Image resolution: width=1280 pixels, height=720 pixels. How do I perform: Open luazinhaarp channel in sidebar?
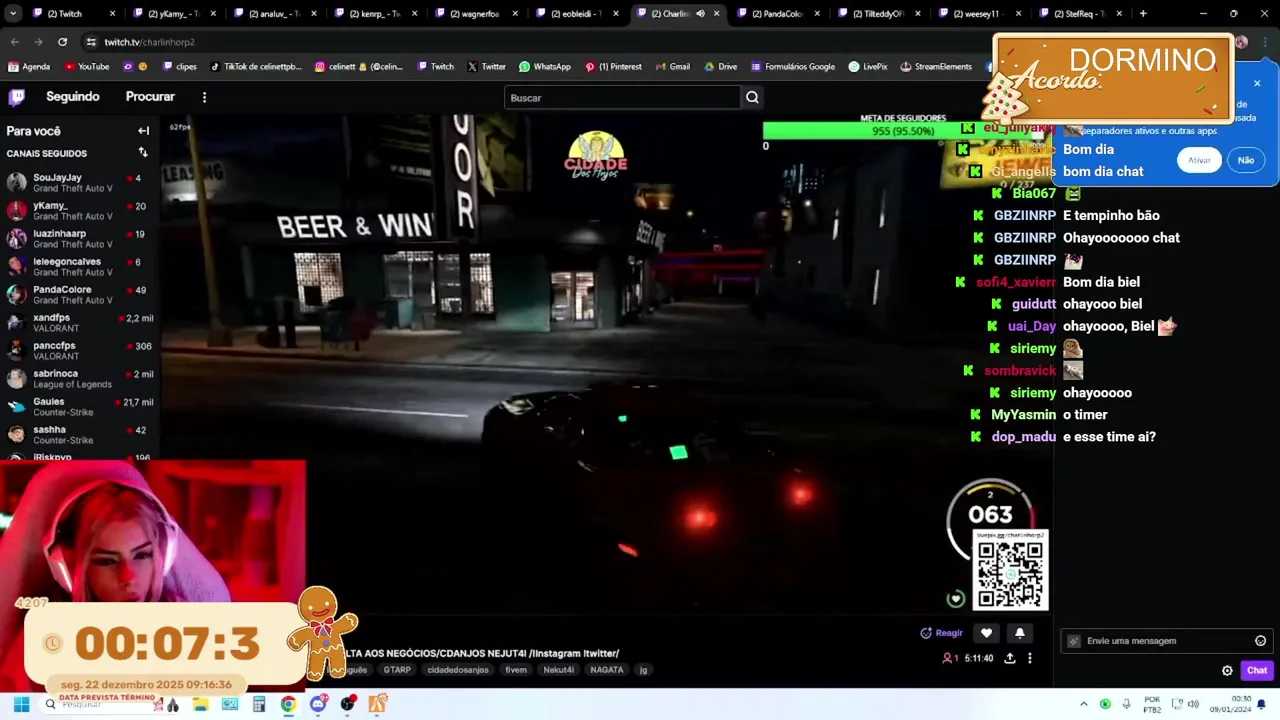tap(79, 238)
